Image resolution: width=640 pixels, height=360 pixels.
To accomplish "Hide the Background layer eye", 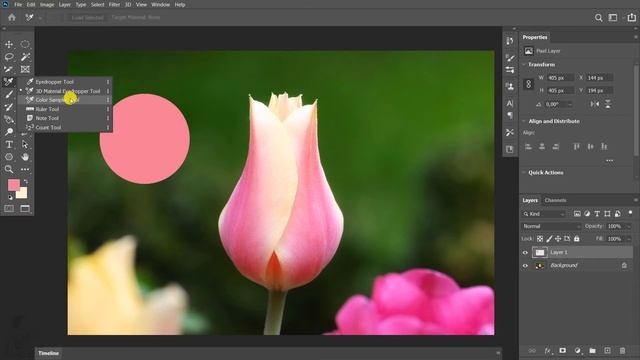I will pyautogui.click(x=525, y=266).
